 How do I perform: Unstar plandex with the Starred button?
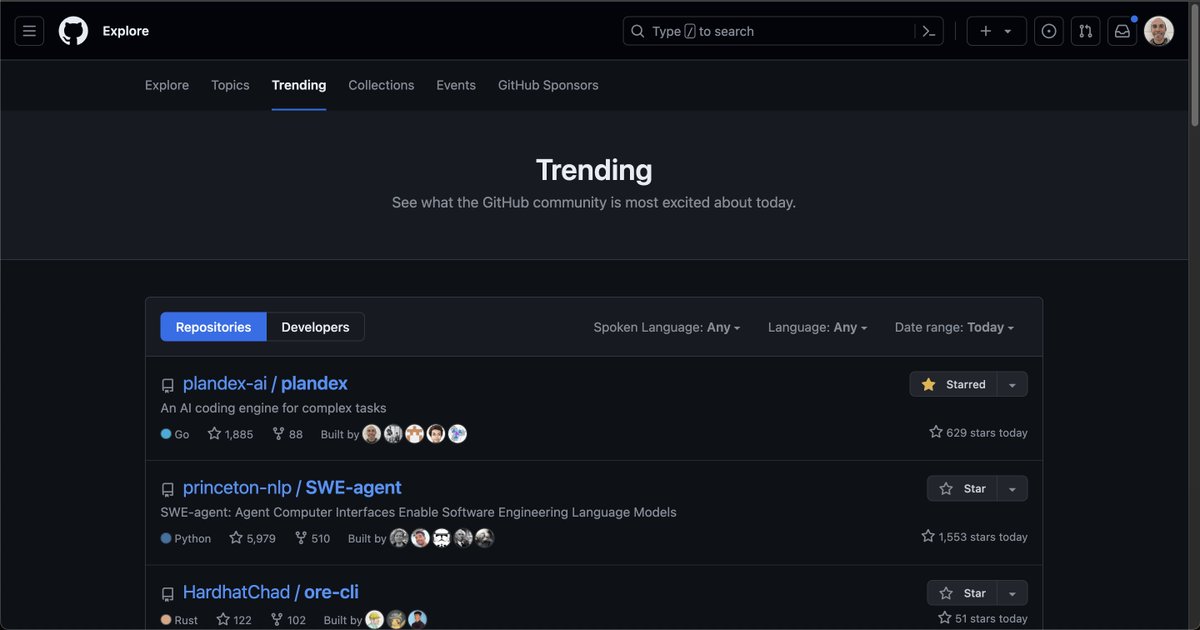[953, 384]
